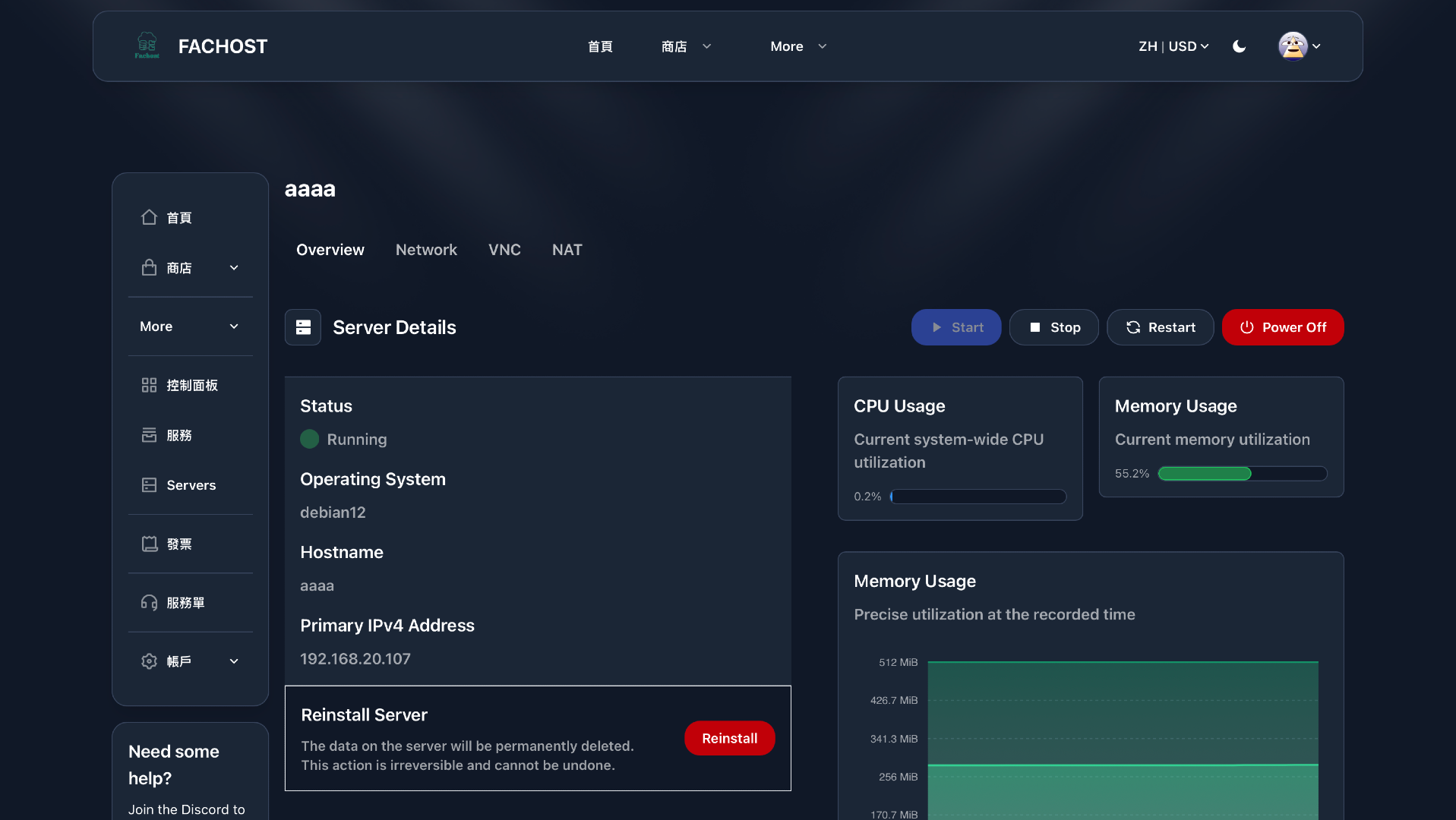This screenshot has width=1456, height=820.
Task: Open the ZH | USD language currency dropdown
Action: [x=1173, y=46]
